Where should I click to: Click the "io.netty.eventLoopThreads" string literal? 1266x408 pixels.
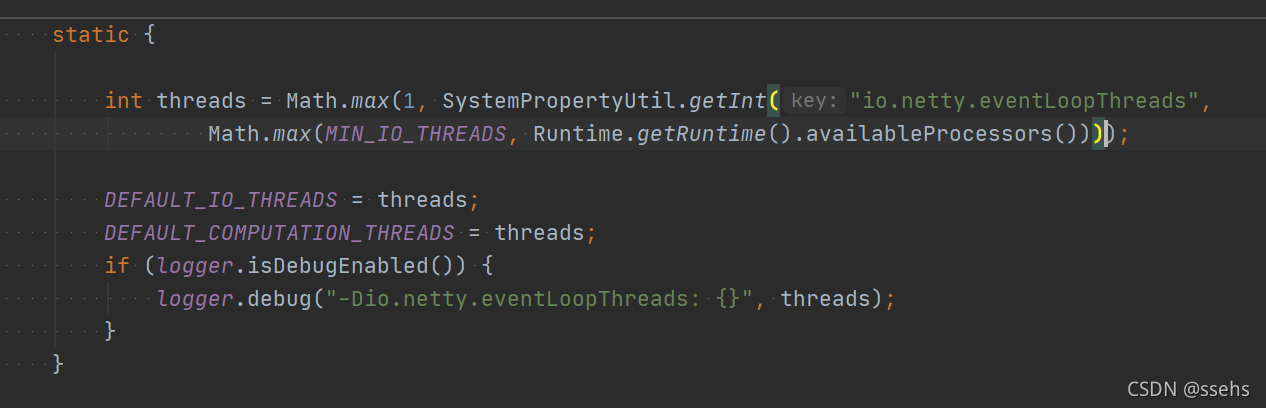(x=1024, y=101)
